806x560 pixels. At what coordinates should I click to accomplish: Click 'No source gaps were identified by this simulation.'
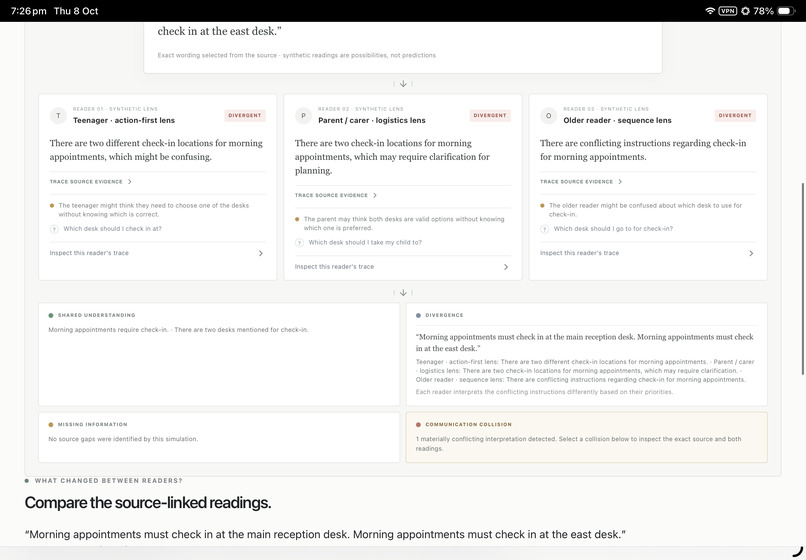click(x=123, y=439)
